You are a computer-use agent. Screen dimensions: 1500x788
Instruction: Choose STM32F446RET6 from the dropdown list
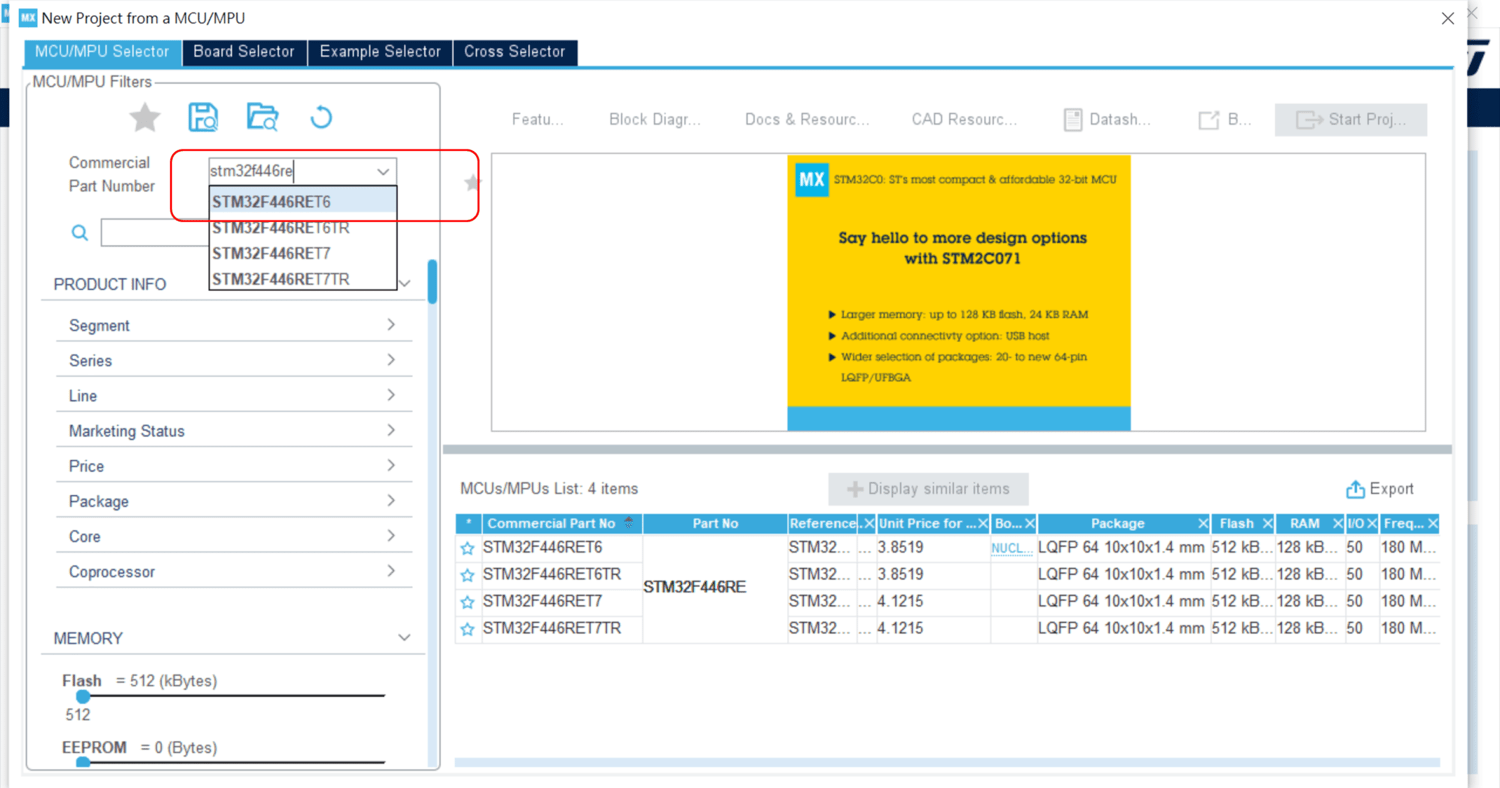coord(303,202)
